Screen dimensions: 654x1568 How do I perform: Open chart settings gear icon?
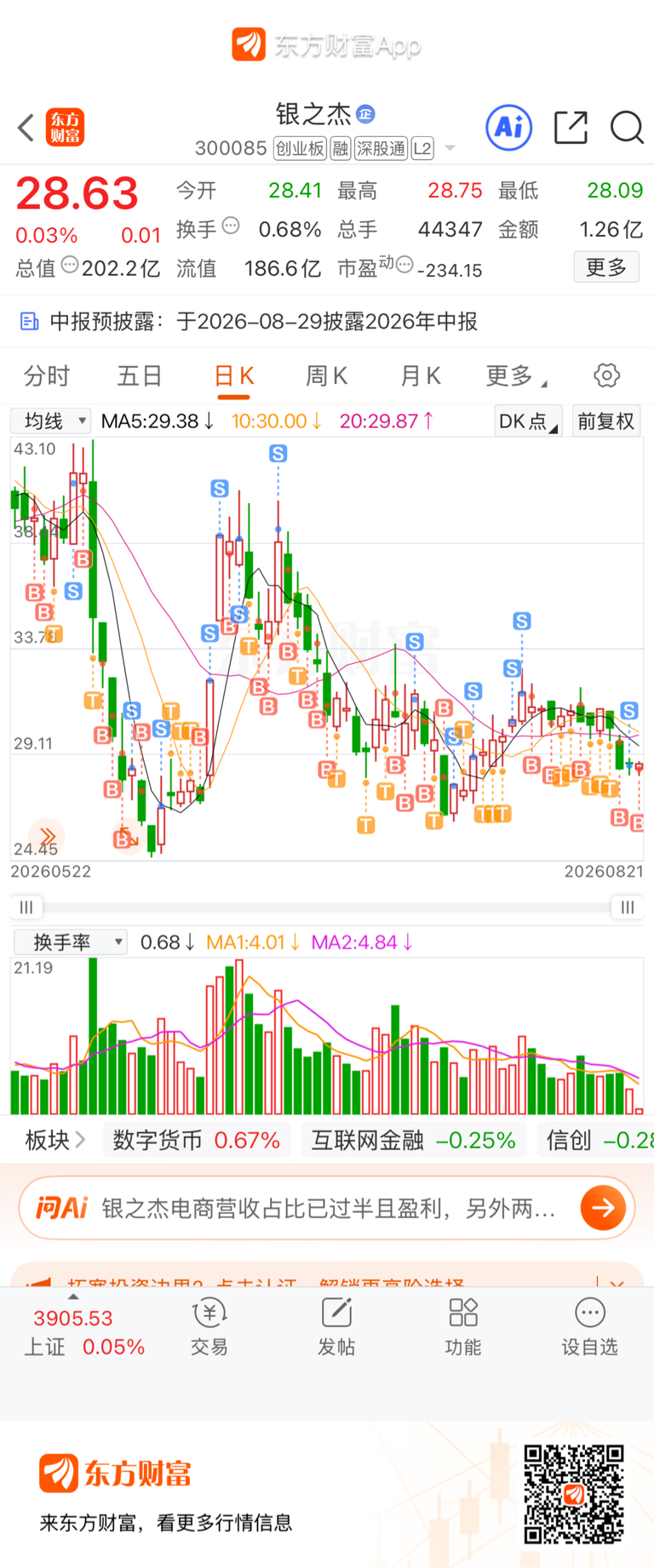click(x=606, y=375)
